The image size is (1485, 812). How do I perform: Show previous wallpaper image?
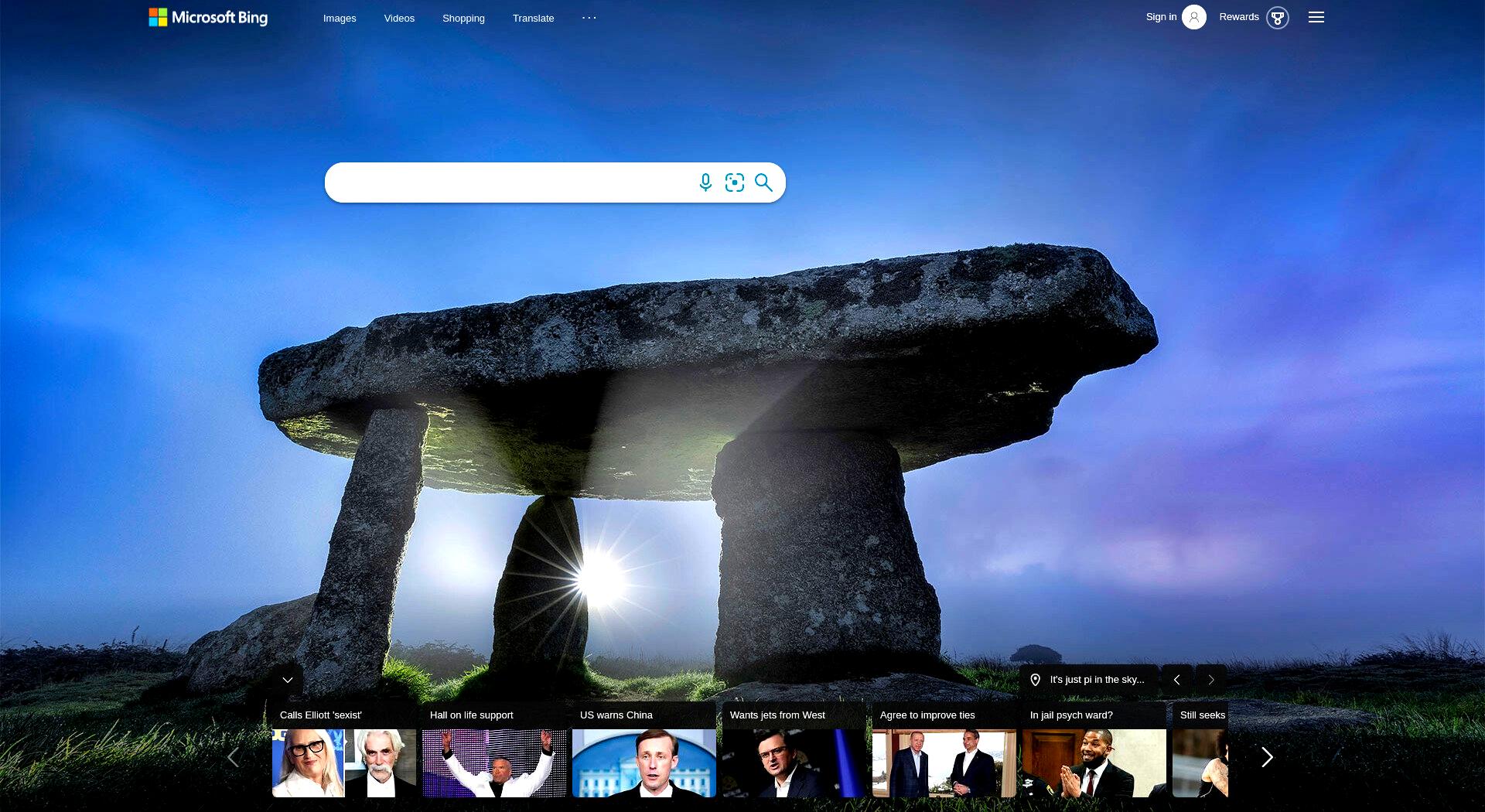click(1177, 680)
